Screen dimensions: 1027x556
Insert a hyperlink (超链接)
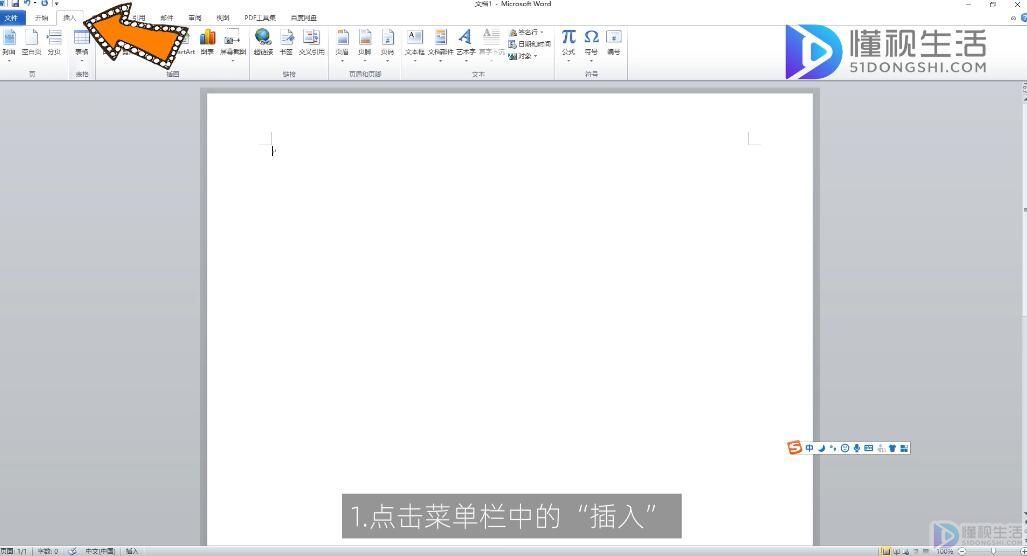[263, 43]
